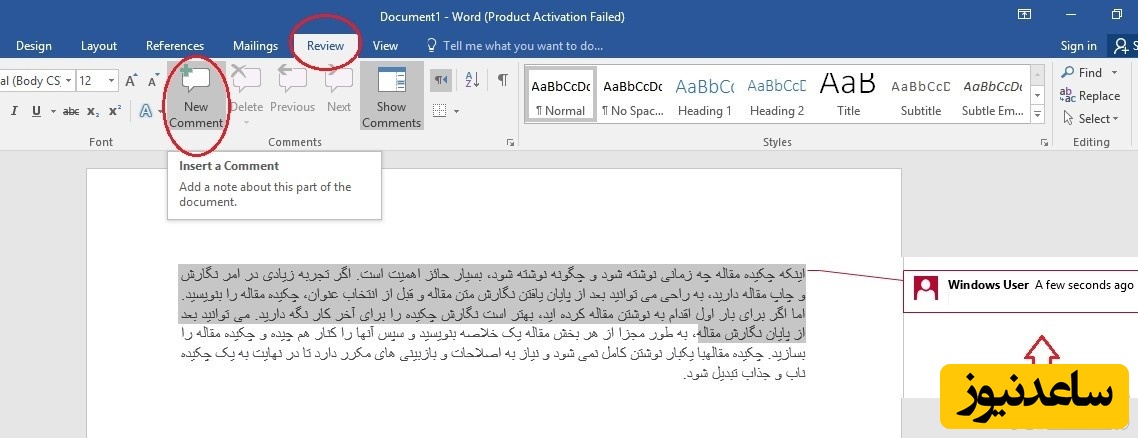Apply superscript formatting
Viewport: 1138px width, 438px height.
point(115,111)
